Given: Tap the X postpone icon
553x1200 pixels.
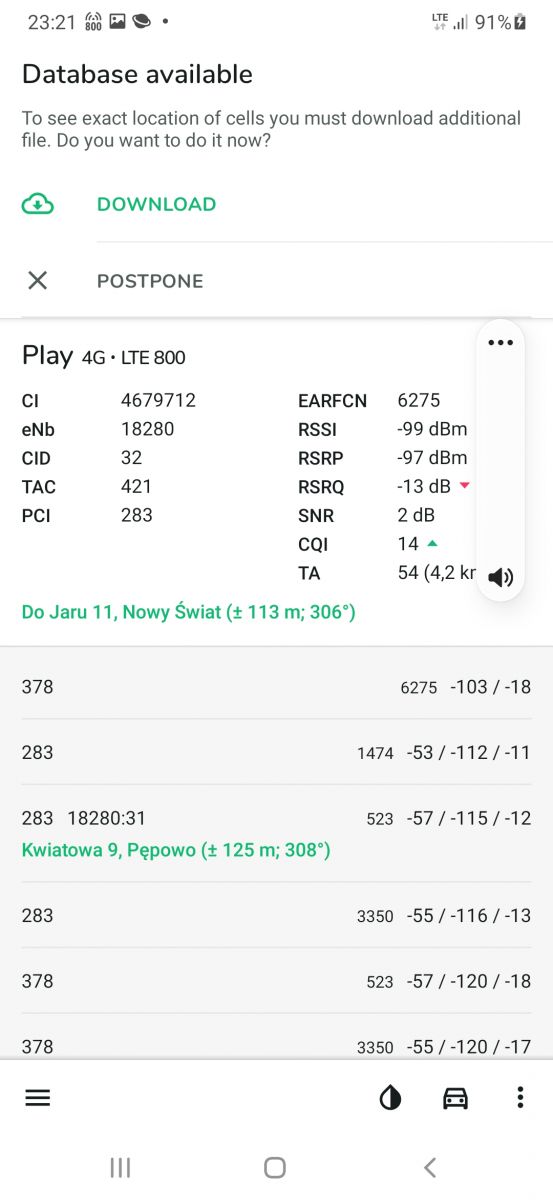Looking at the screenshot, I should point(38,281).
